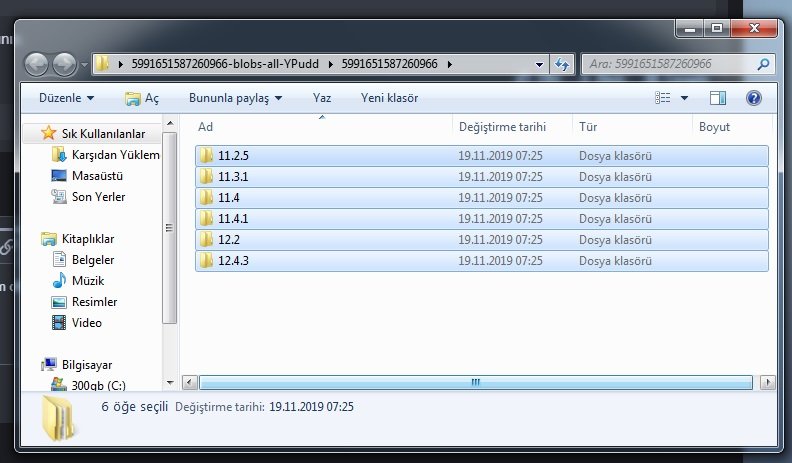Click the horizontal scrollbar thumb

coord(476,382)
